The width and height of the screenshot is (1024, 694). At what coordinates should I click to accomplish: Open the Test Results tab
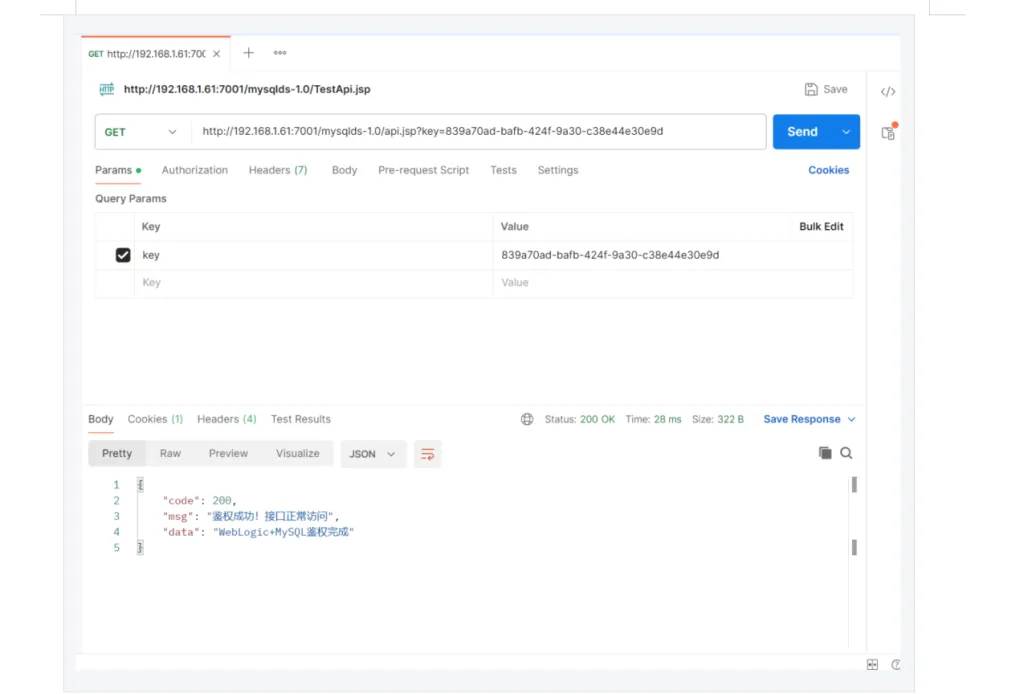click(300, 419)
